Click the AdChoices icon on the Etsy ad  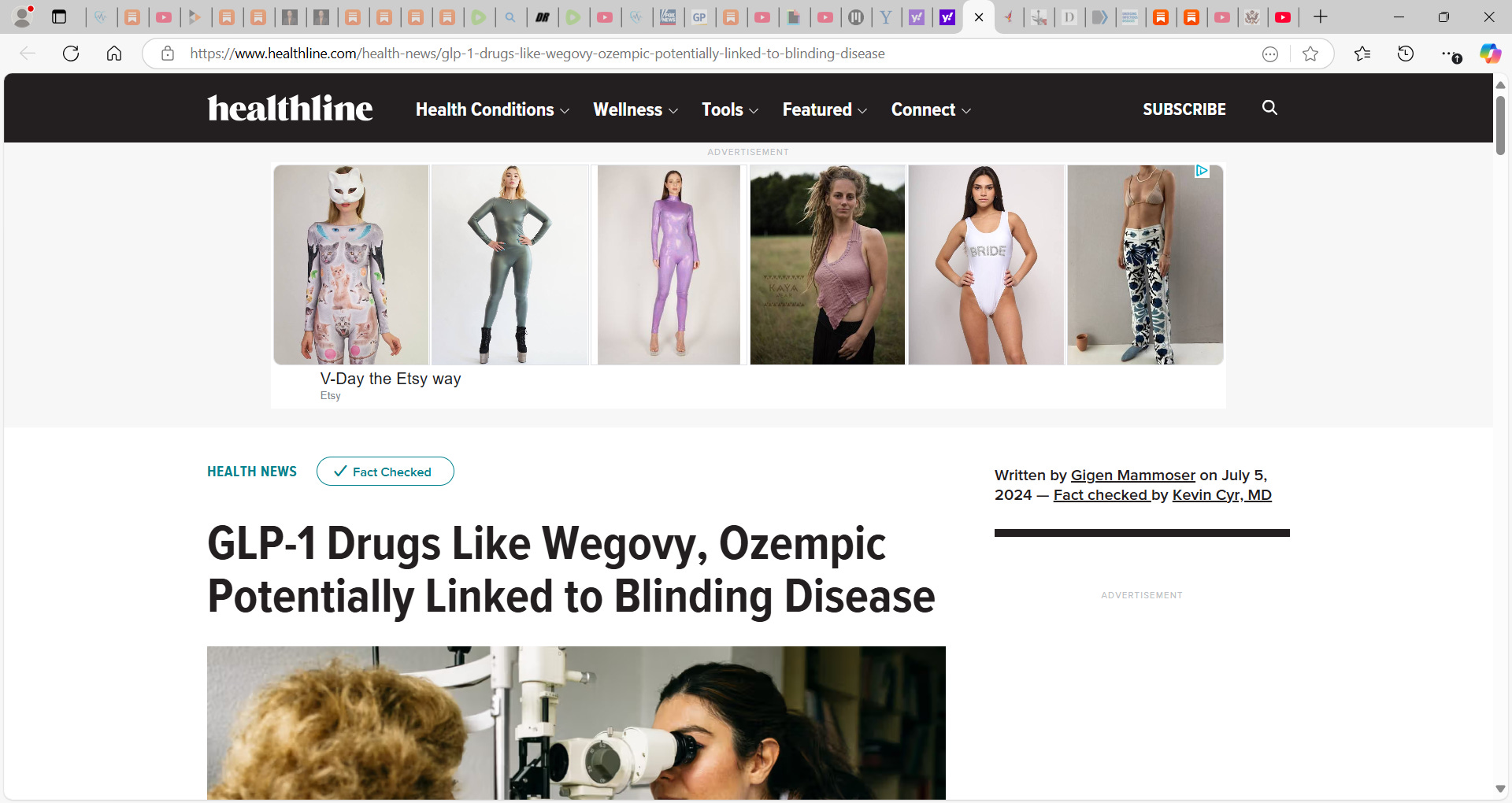(x=1202, y=171)
